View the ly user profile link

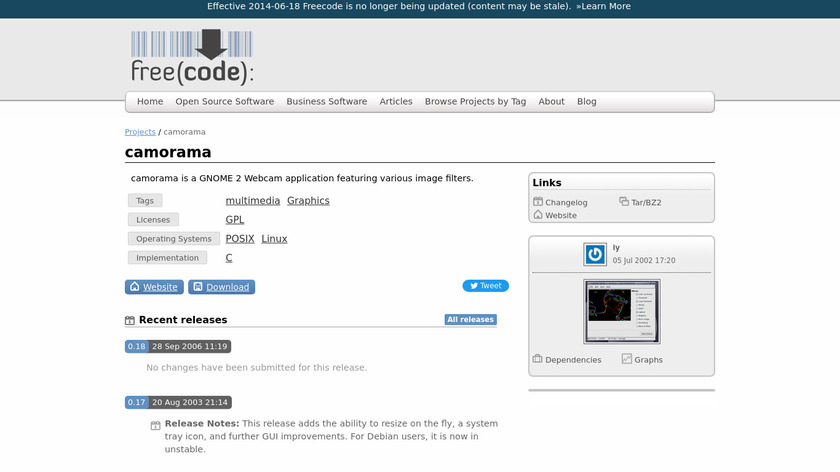click(616, 248)
